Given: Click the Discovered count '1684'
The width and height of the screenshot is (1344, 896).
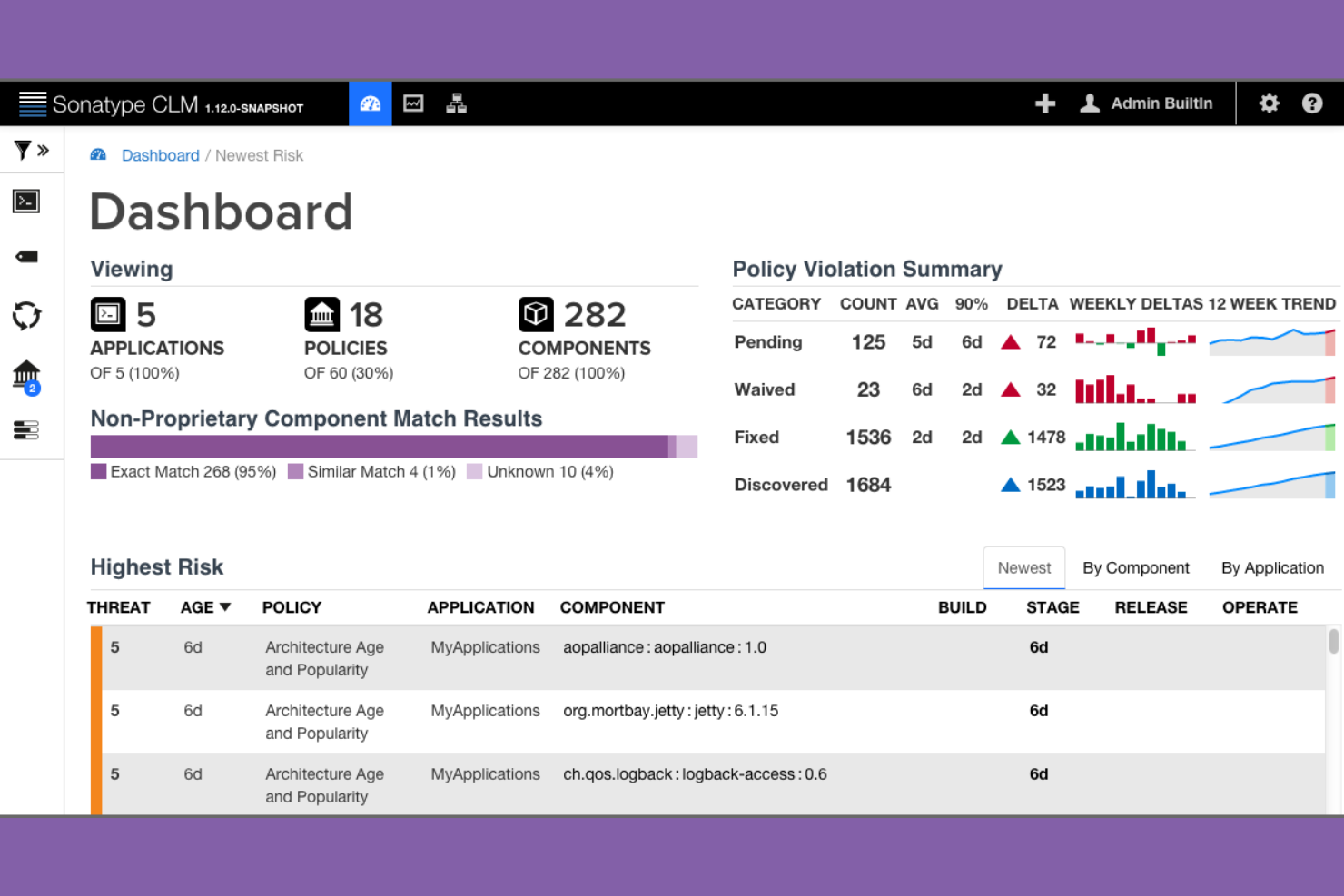Looking at the screenshot, I should [x=868, y=485].
